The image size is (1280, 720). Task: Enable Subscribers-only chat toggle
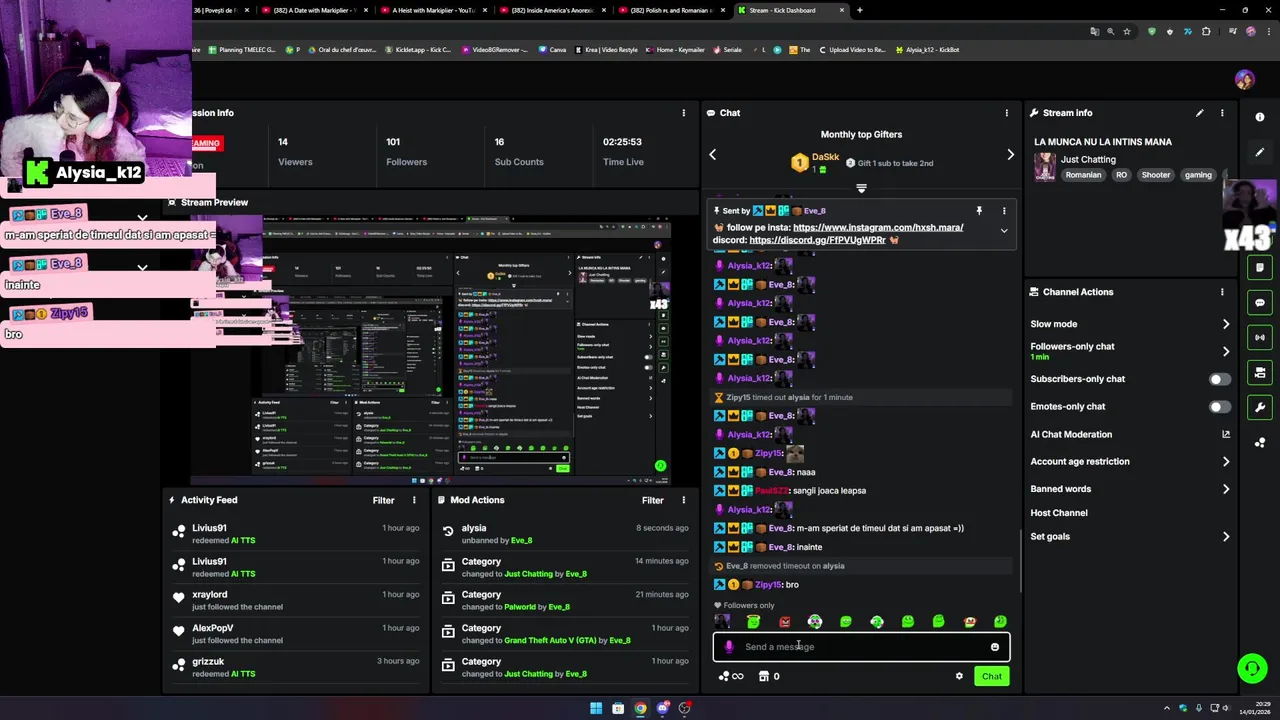coord(1219,379)
